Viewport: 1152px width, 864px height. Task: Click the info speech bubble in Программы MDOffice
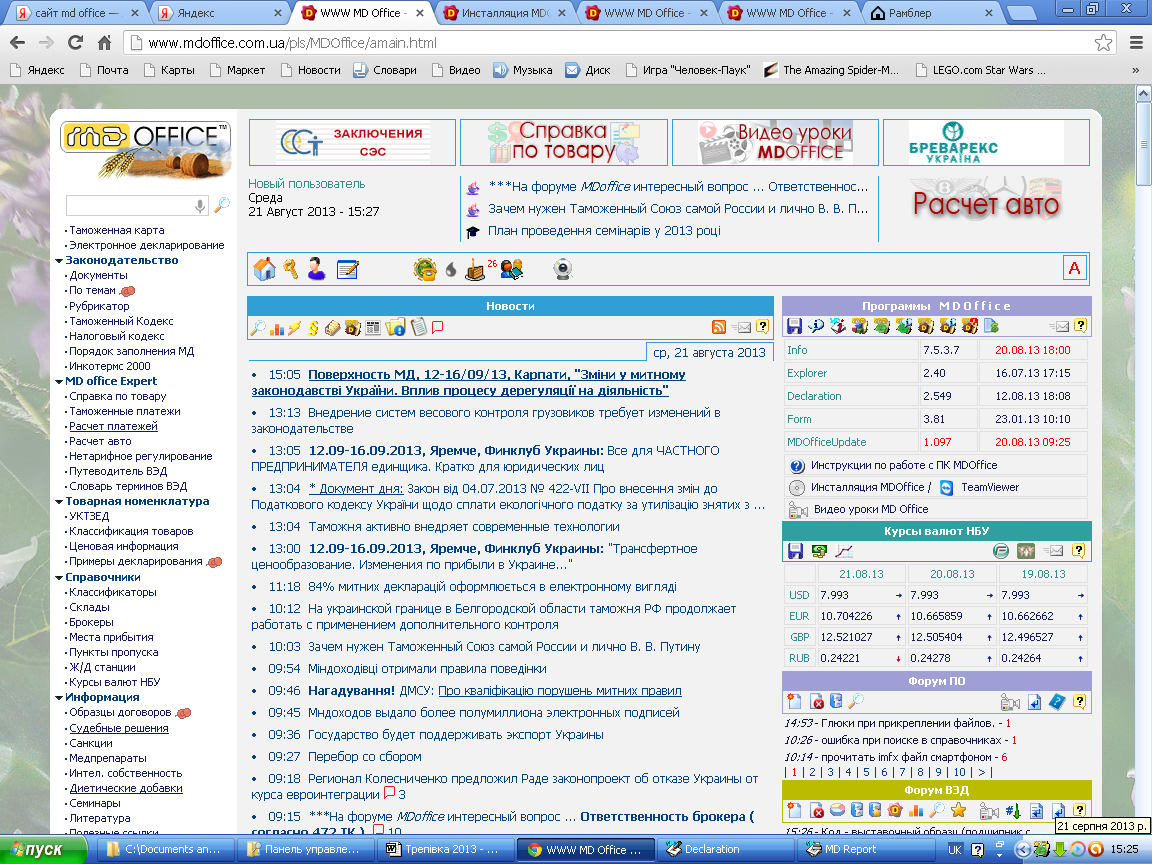[x=816, y=325]
